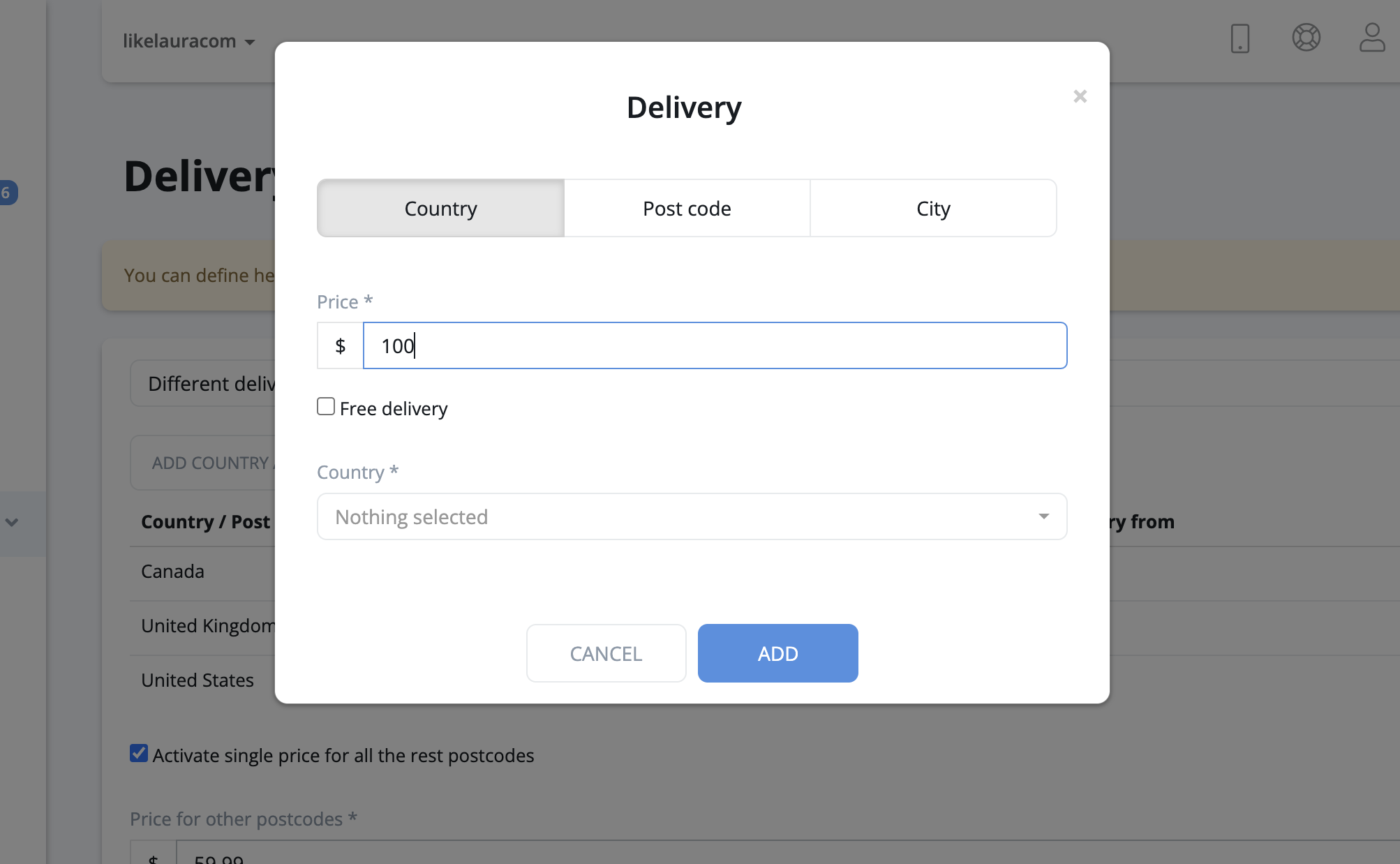
Task: Open the mobile preview icon
Action: tap(1239, 38)
